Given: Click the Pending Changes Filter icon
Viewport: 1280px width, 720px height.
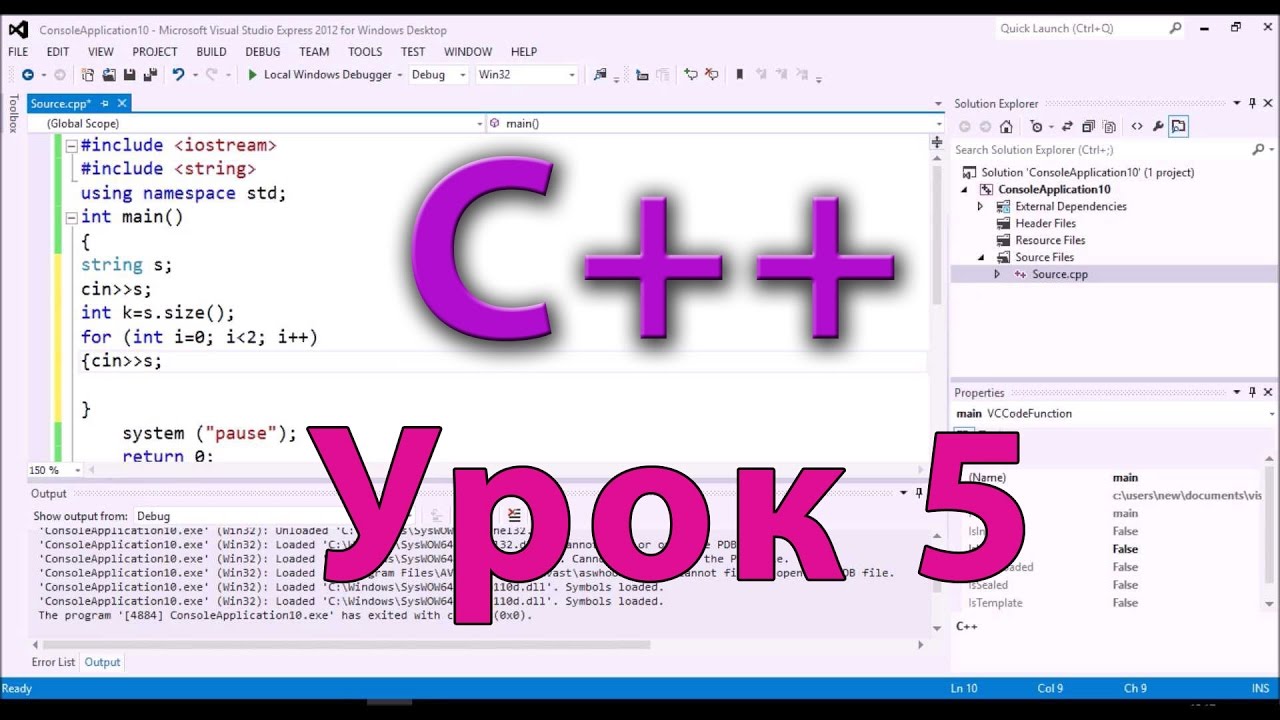Looking at the screenshot, I should pos(1036,126).
